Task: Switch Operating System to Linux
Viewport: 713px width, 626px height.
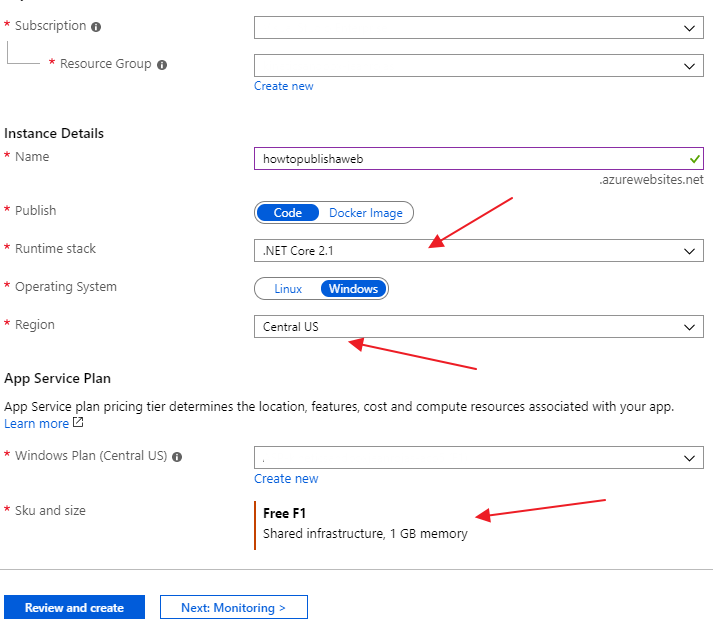Action: click(x=288, y=289)
